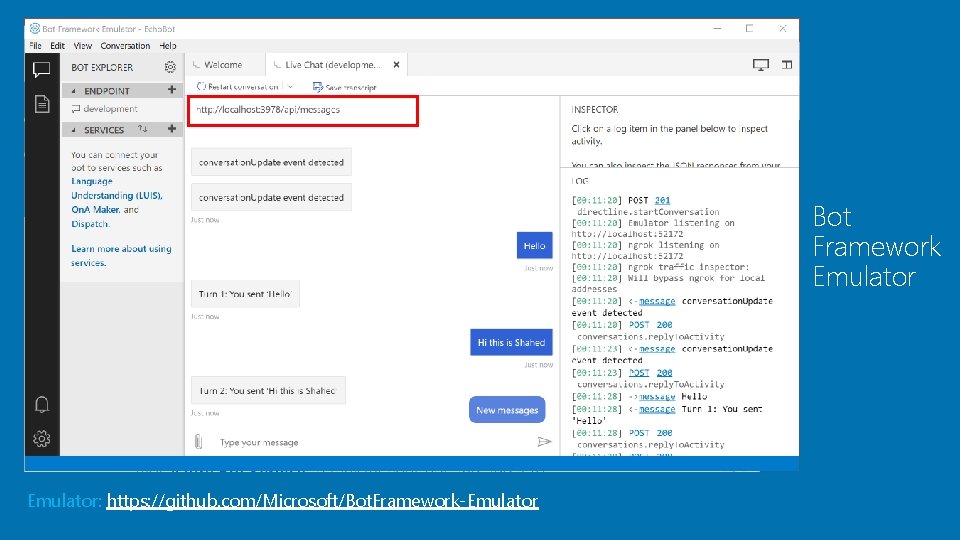
Task: Switch to the Live Chat tab
Action: [332, 64]
